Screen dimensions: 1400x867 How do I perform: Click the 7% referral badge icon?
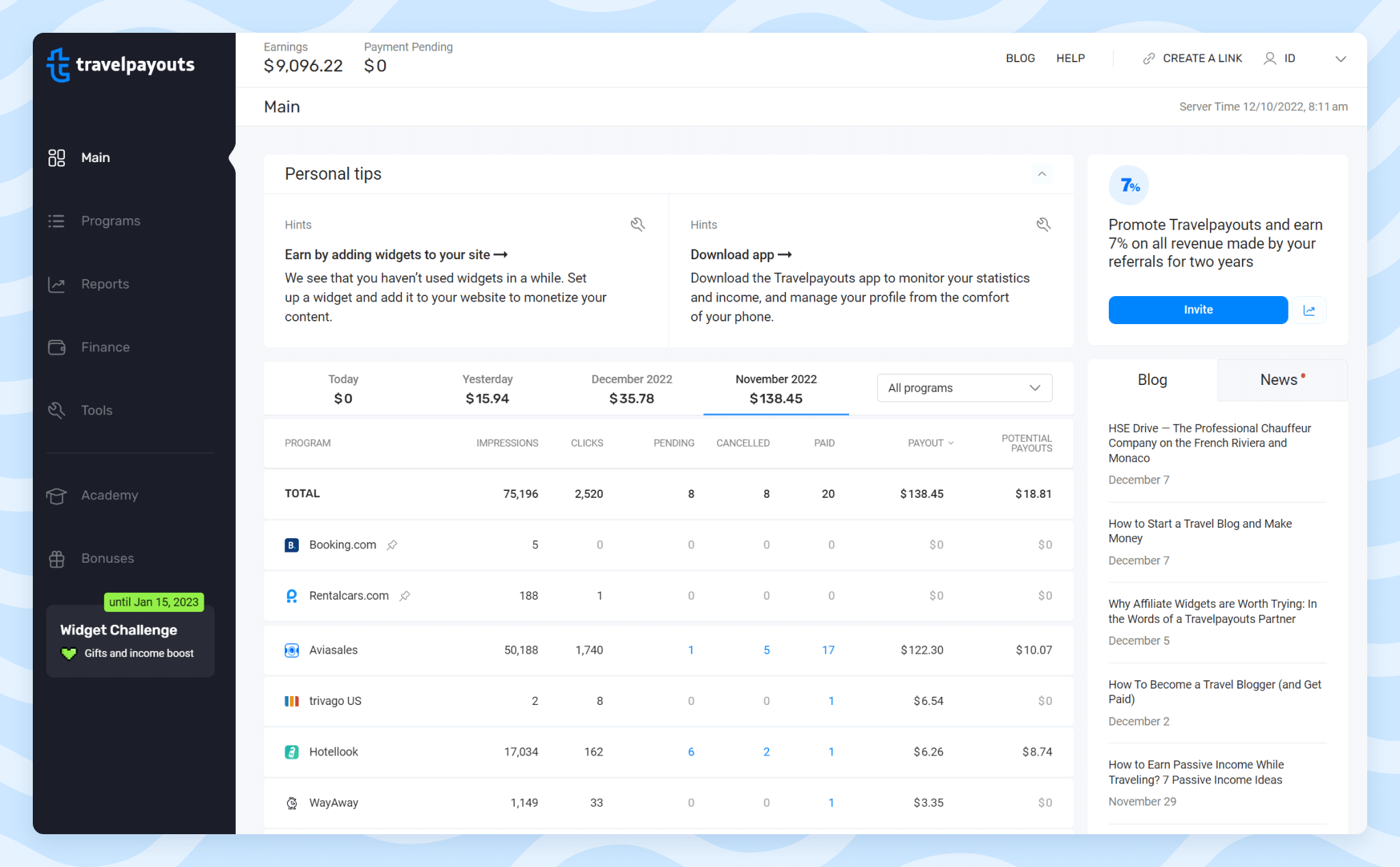[x=1129, y=185]
